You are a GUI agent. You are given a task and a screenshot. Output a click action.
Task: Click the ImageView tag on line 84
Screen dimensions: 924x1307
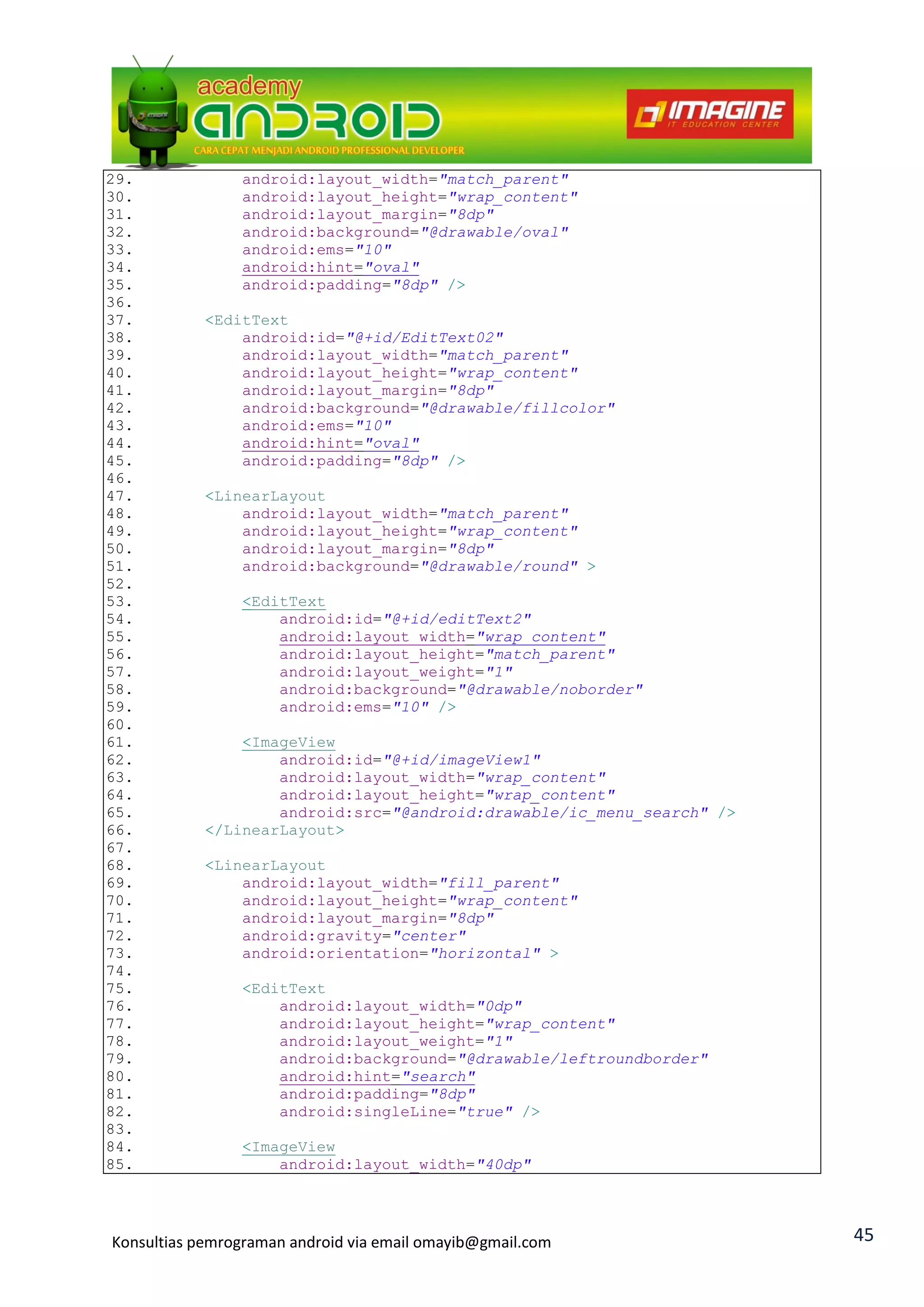click(x=288, y=1147)
